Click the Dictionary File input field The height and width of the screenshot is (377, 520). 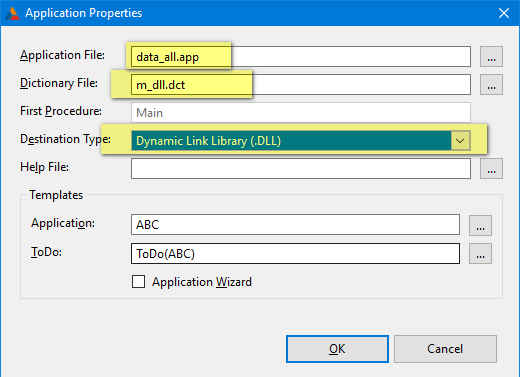(301, 85)
